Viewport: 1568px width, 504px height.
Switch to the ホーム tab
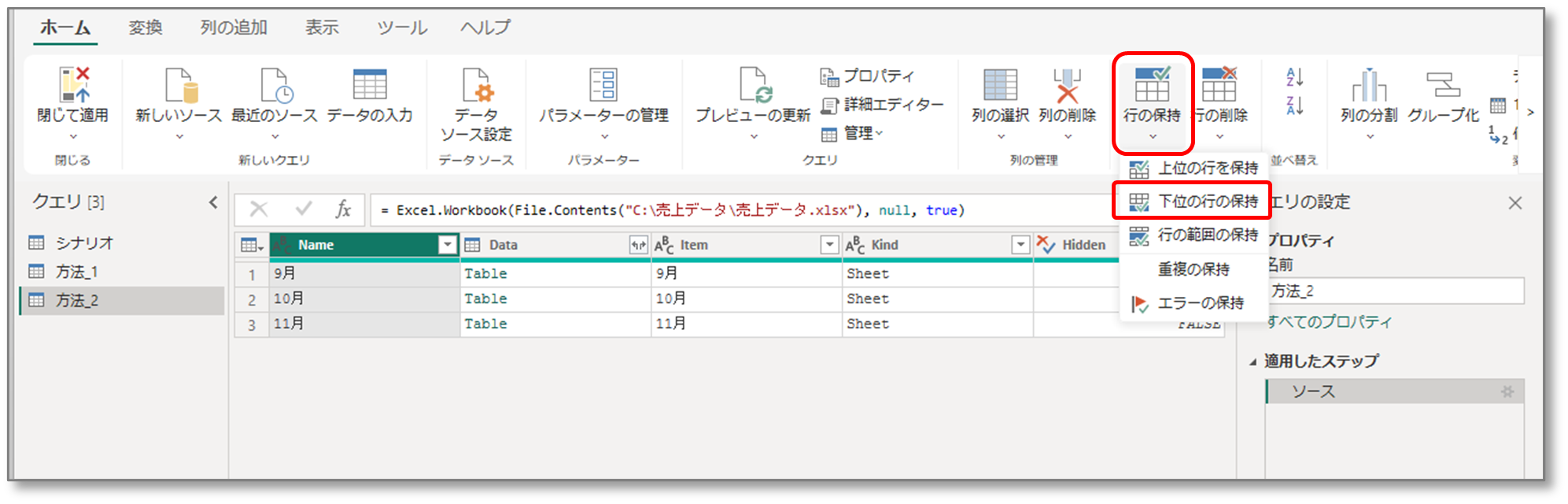[65, 28]
